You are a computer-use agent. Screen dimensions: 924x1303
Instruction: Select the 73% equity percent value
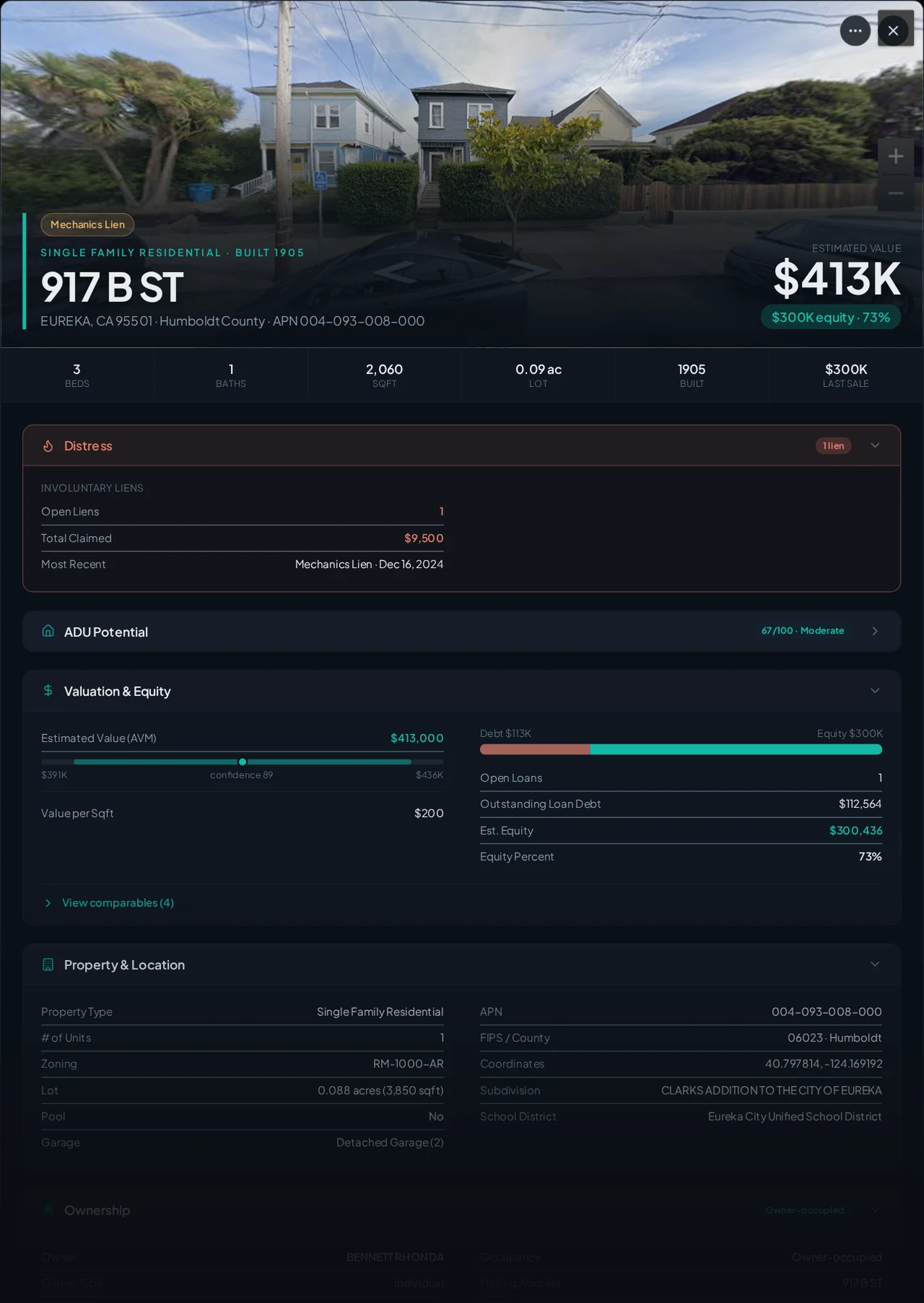(x=870, y=857)
